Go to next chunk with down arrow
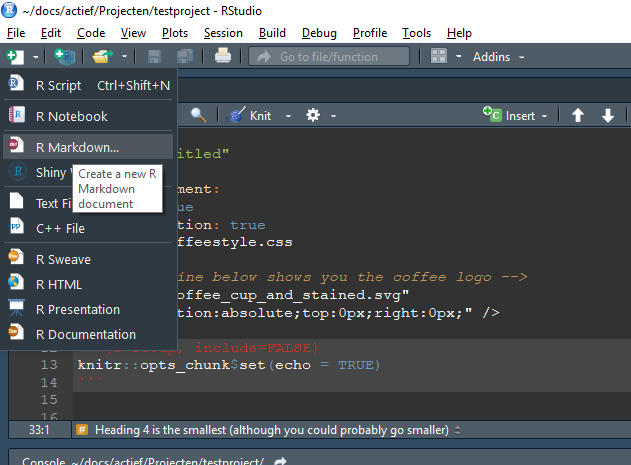 coord(608,116)
